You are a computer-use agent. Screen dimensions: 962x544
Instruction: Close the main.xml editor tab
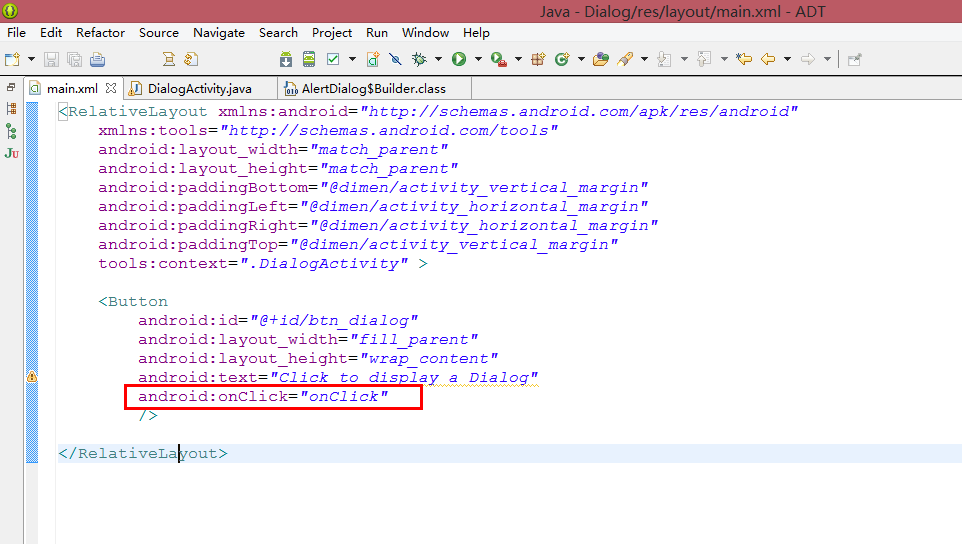coord(111,88)
